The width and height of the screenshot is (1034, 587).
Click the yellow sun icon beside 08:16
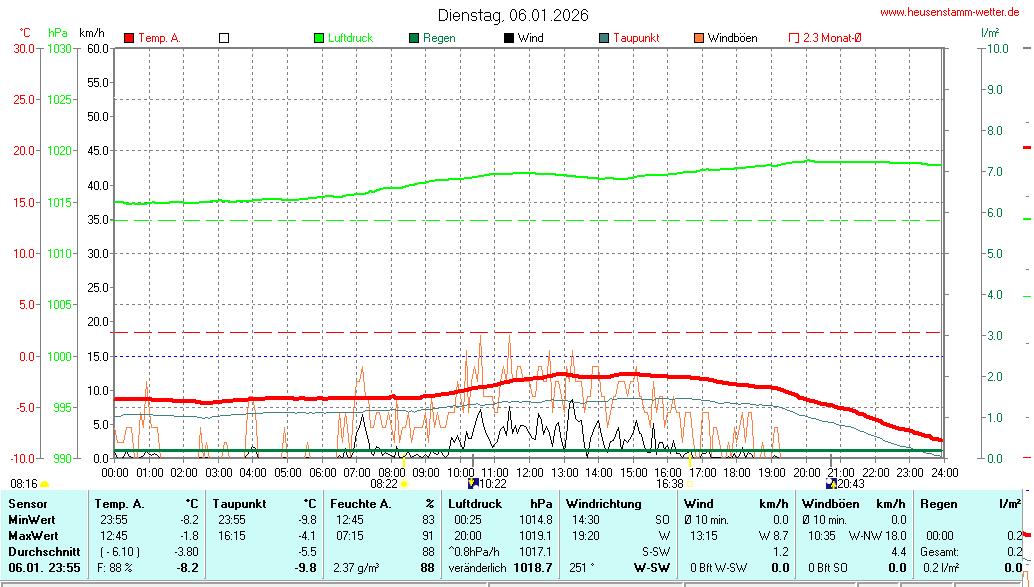[44, 484]
